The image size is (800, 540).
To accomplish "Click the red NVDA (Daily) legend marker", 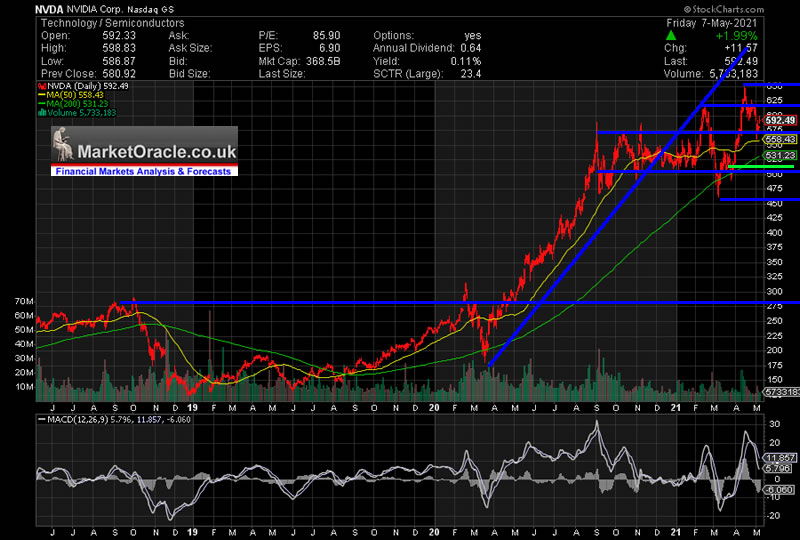I will (x=39, y=85).
